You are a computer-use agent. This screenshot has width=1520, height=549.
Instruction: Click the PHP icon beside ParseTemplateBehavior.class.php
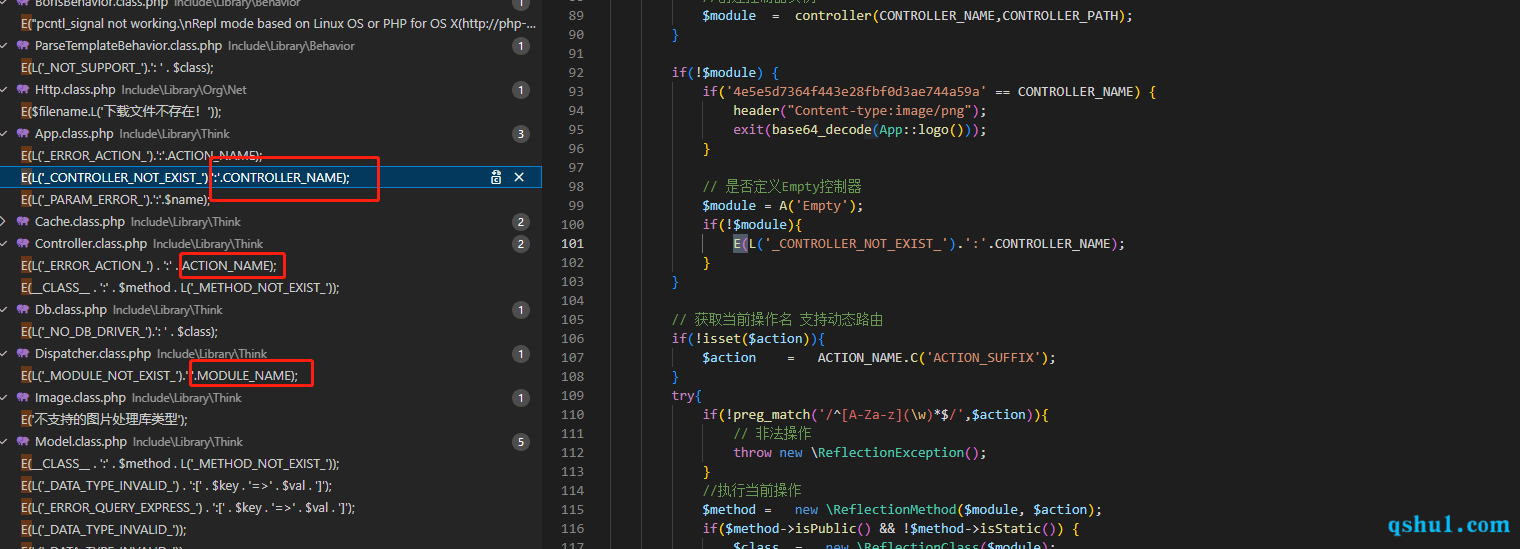click(x=22, y=46)
